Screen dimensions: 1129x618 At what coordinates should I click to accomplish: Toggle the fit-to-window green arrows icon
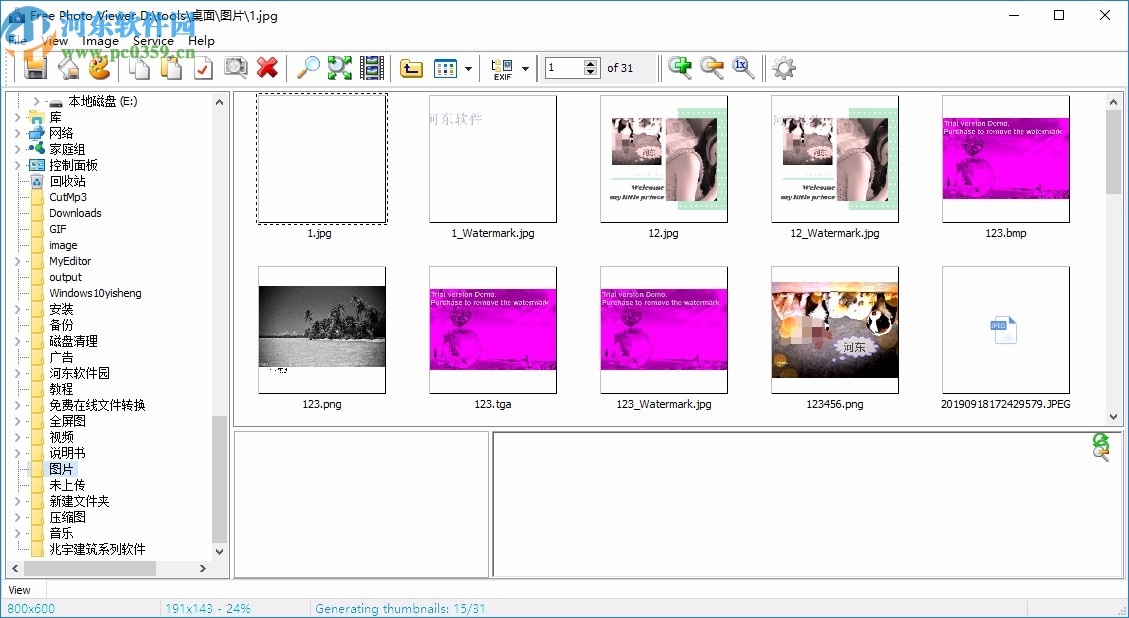point(339,67)
